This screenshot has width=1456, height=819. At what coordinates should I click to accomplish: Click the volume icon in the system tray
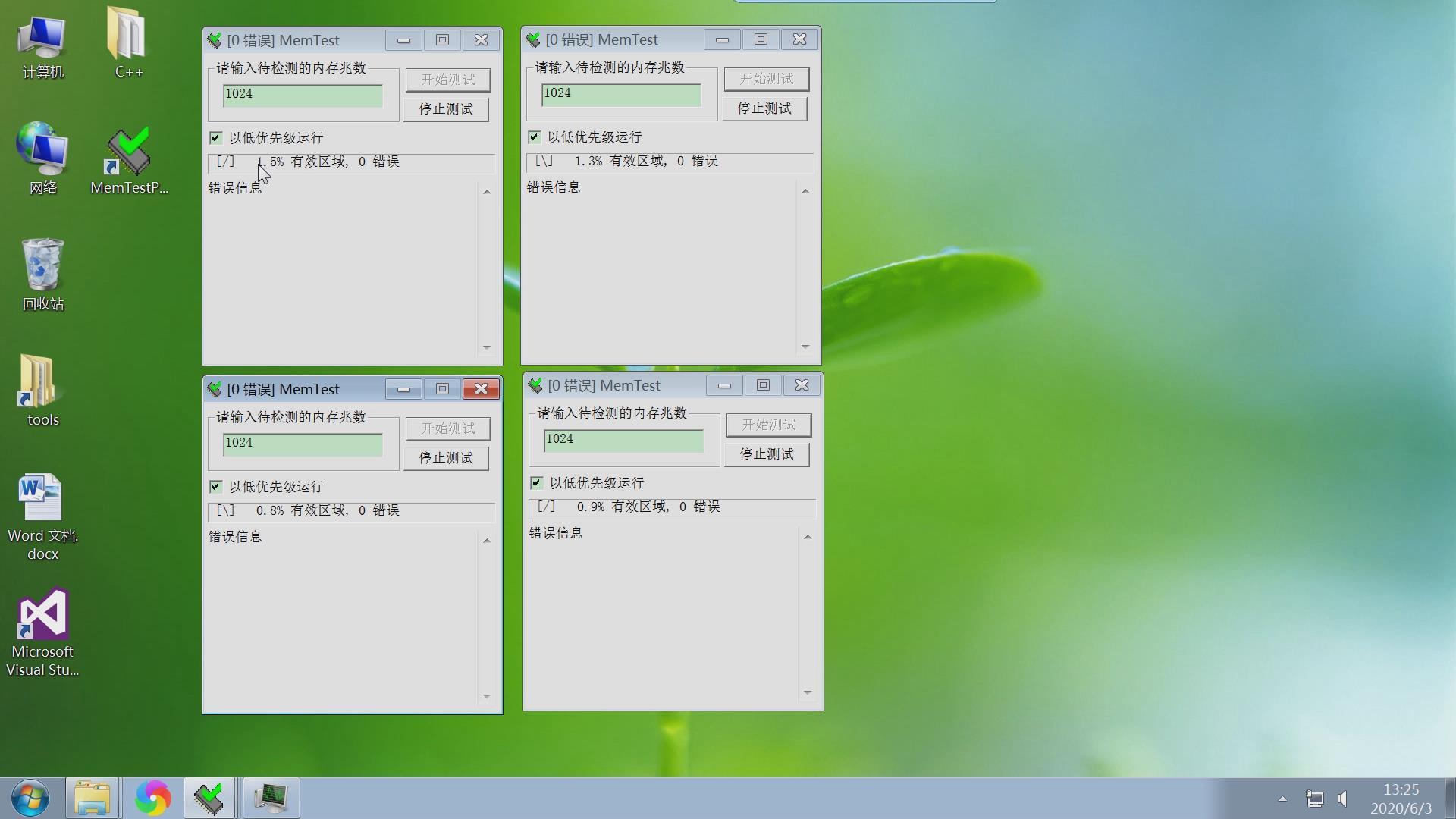1342,799
